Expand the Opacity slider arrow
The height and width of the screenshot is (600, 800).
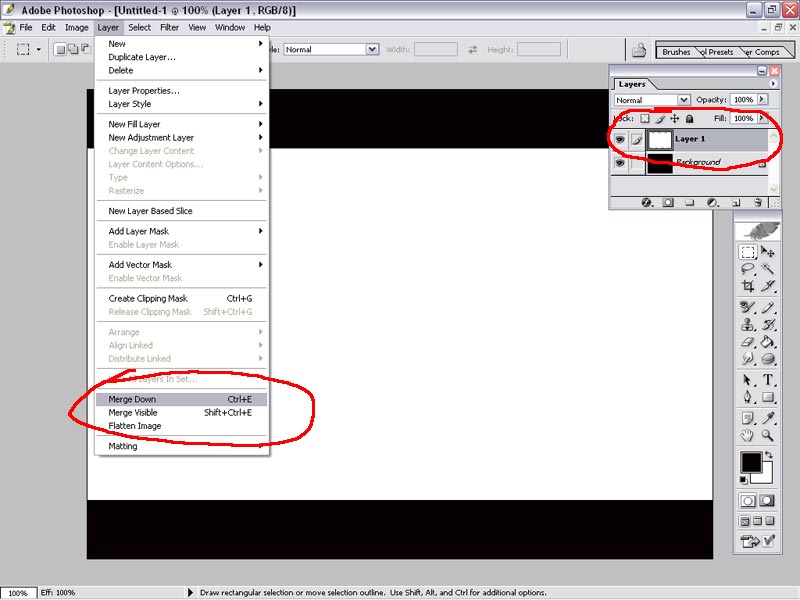click(763, 100)
